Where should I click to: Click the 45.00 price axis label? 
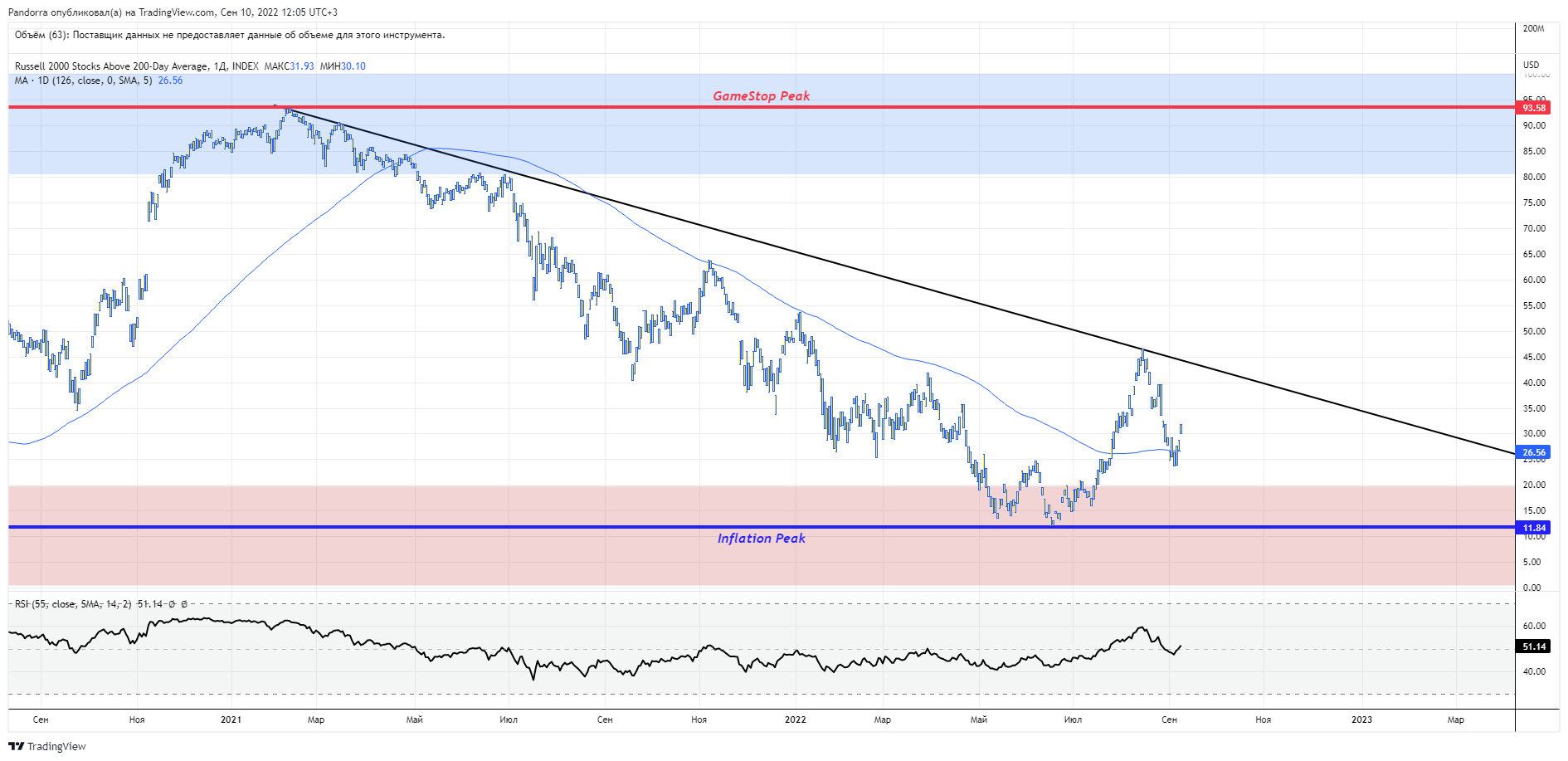click(1534, 357)
